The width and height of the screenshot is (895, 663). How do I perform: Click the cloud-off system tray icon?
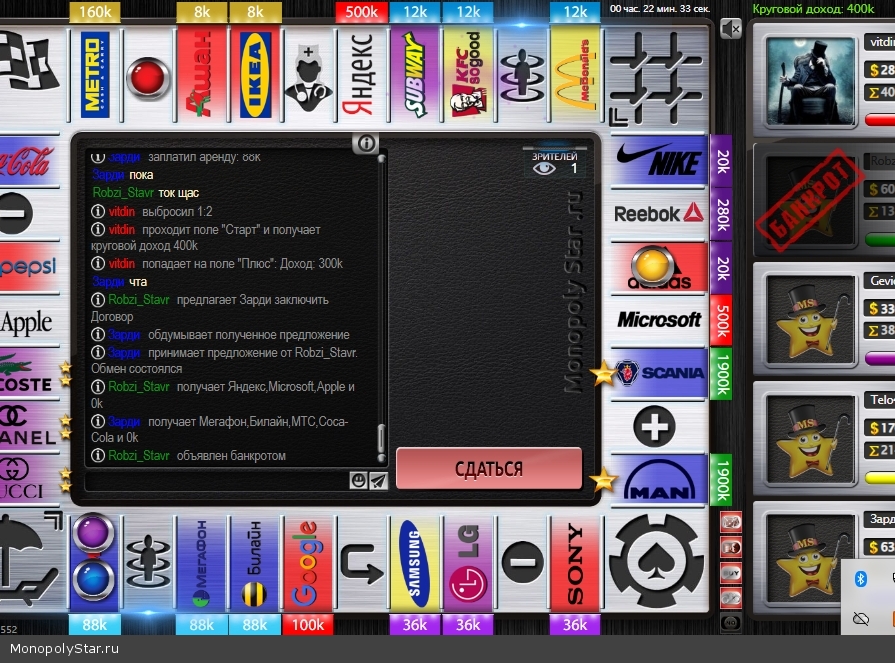861,618
